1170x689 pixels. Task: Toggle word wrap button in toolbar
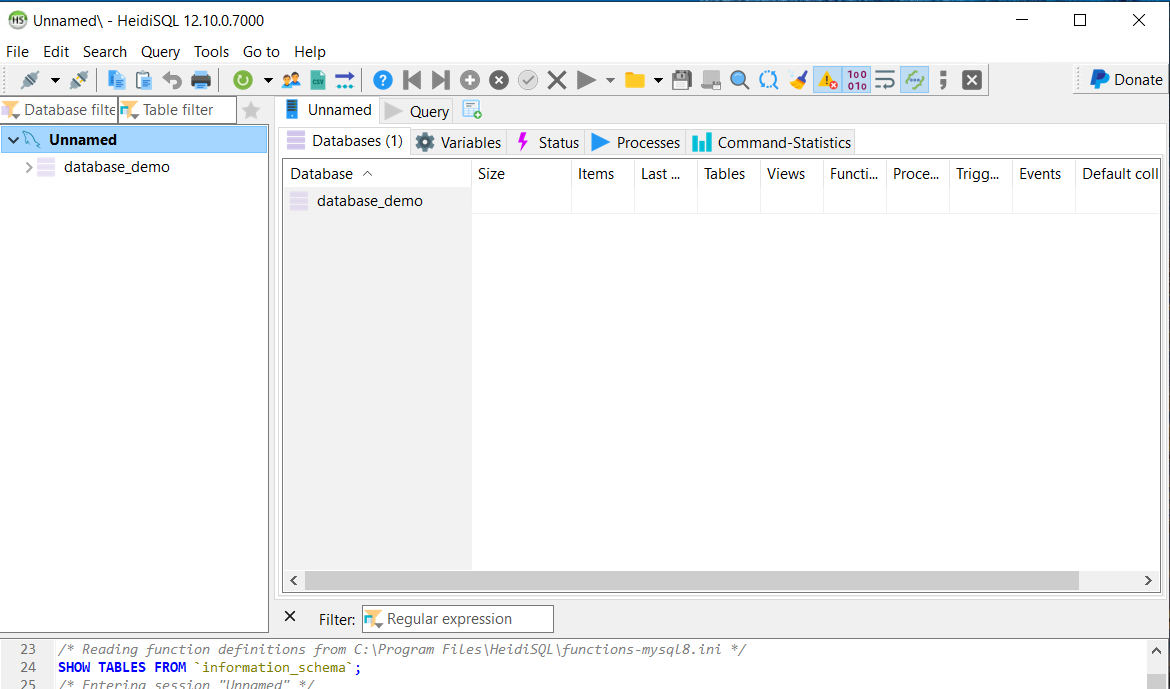pos(885,80)
